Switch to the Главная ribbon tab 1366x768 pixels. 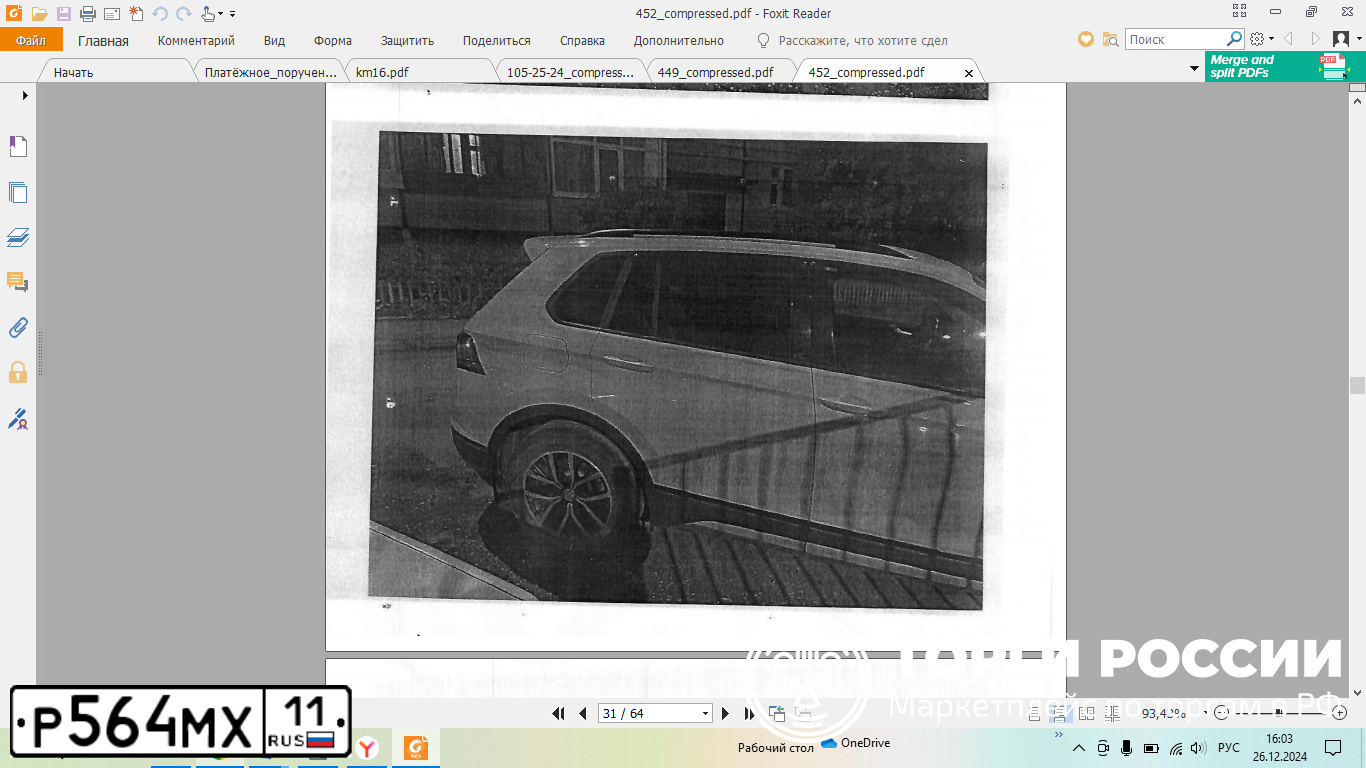[x=104, y=41]
